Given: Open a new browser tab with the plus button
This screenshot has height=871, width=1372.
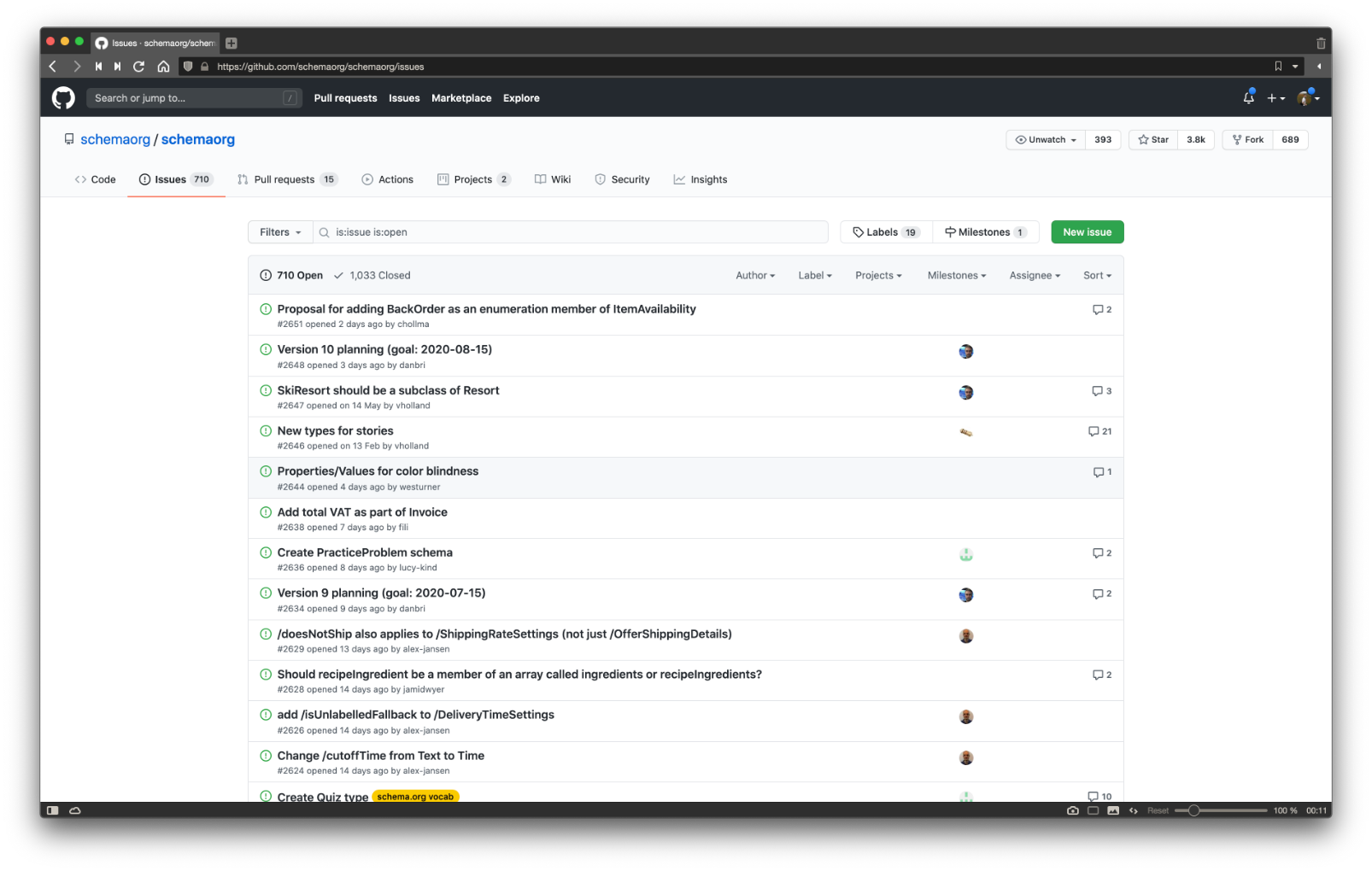Looking at the screenshot, I should coord(232,43).
